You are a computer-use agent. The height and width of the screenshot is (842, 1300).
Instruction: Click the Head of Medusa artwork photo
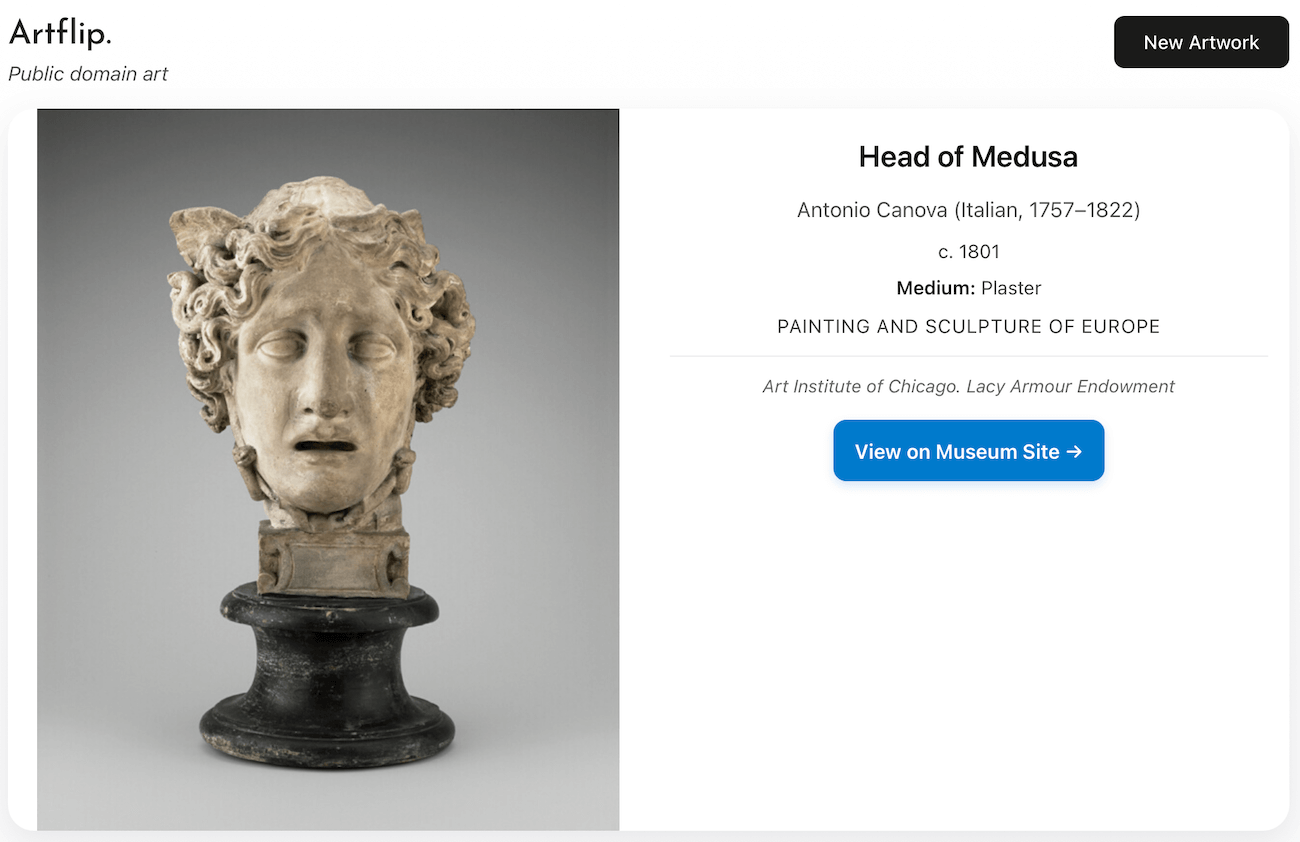(x=328, y=468)
